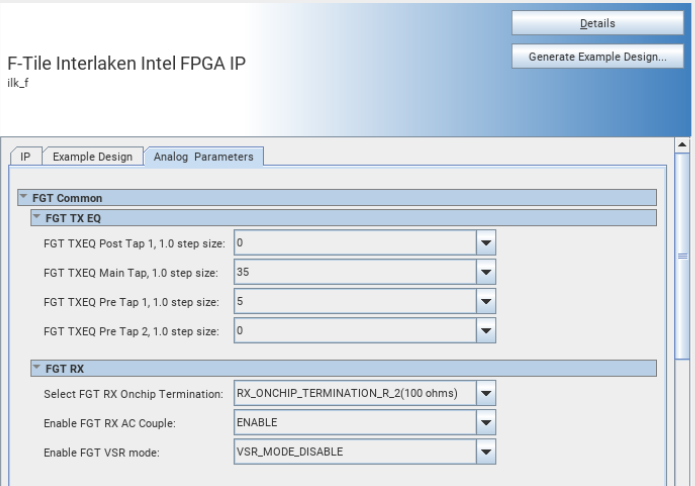Click the 'FGT TXEQ Pre Tap 1, 1.0 step size:' label
The height and width of the screenshot is (486, 695).
(131, 302)
